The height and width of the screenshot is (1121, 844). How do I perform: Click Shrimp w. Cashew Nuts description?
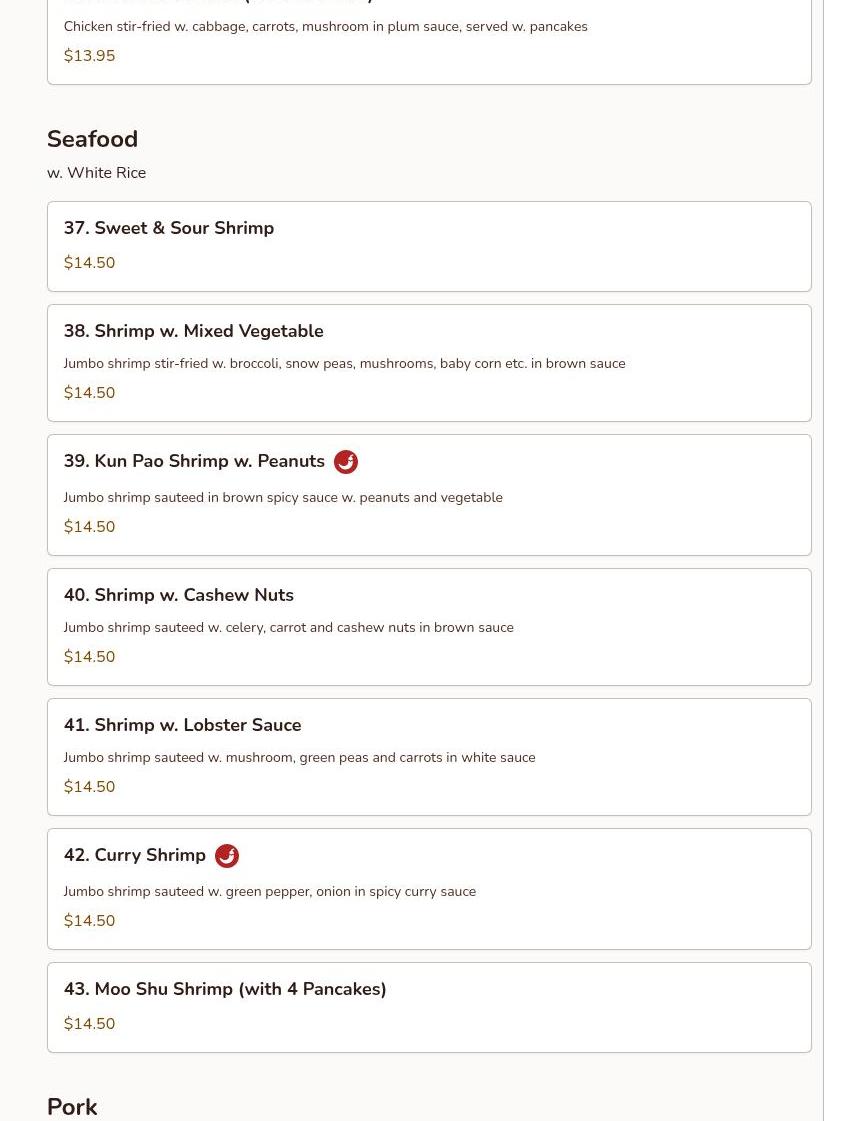click(x=288, y=628)
